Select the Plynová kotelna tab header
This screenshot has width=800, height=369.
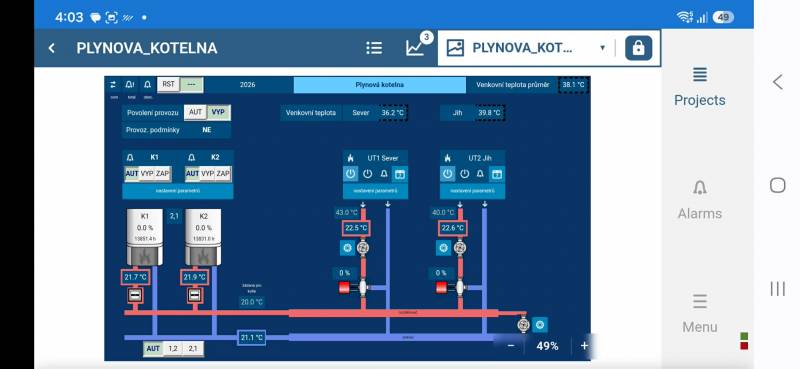[380, 85]
